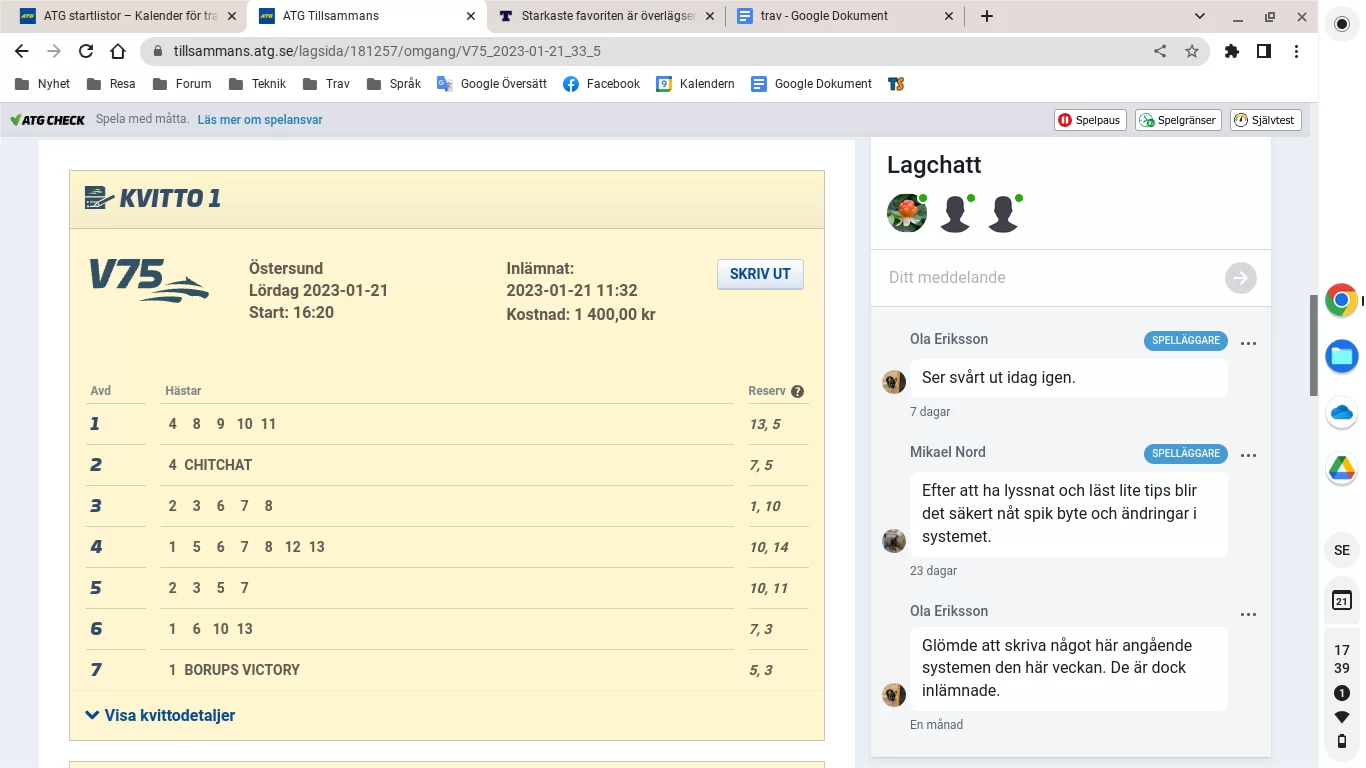Bookmark this page with the star icon
This screenshot has height=768, width=1366.
[1191, 51]
